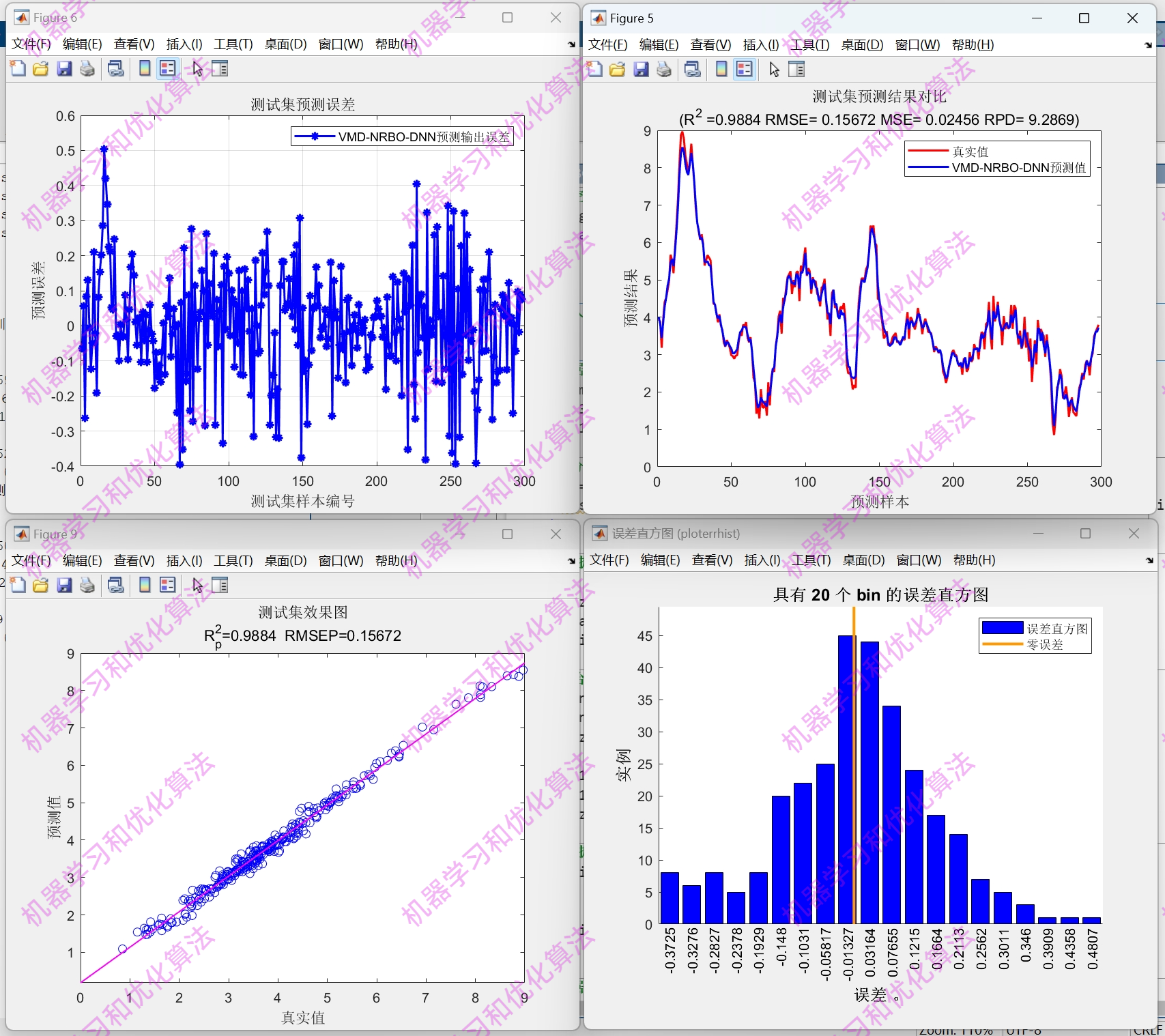Toggle Insert Colorbar in Figure 9 toolbar
The height and width of the screenshot is (1036, 1165).
(x=145, y=585)
